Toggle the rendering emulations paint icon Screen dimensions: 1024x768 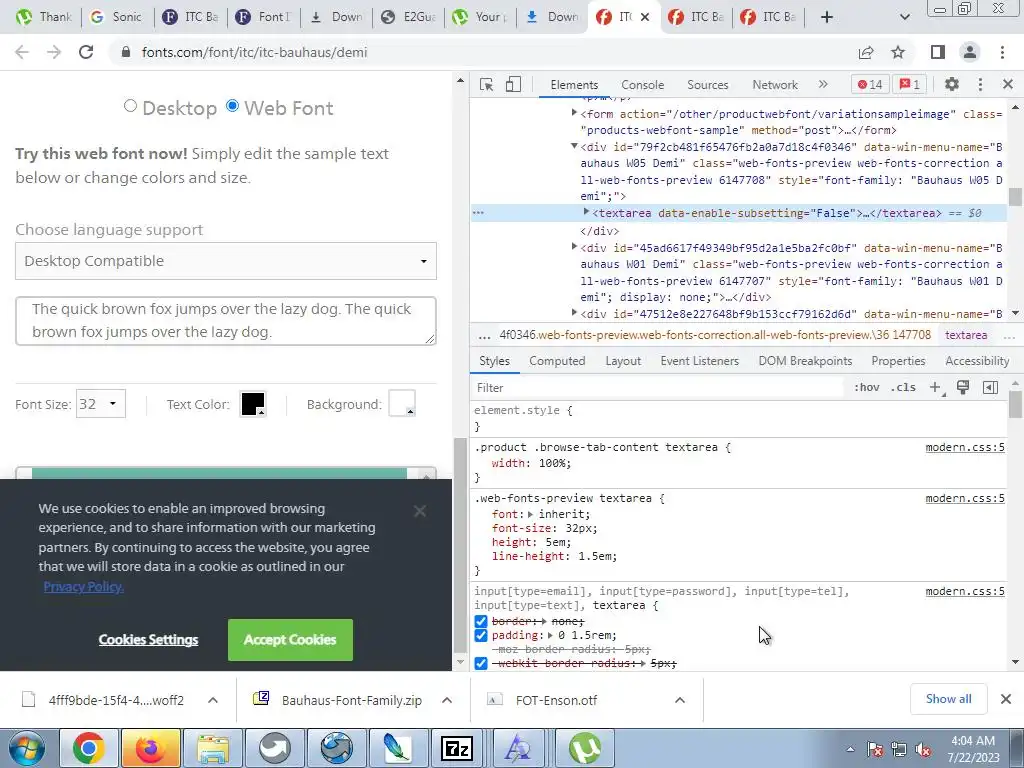coord(963,387)
